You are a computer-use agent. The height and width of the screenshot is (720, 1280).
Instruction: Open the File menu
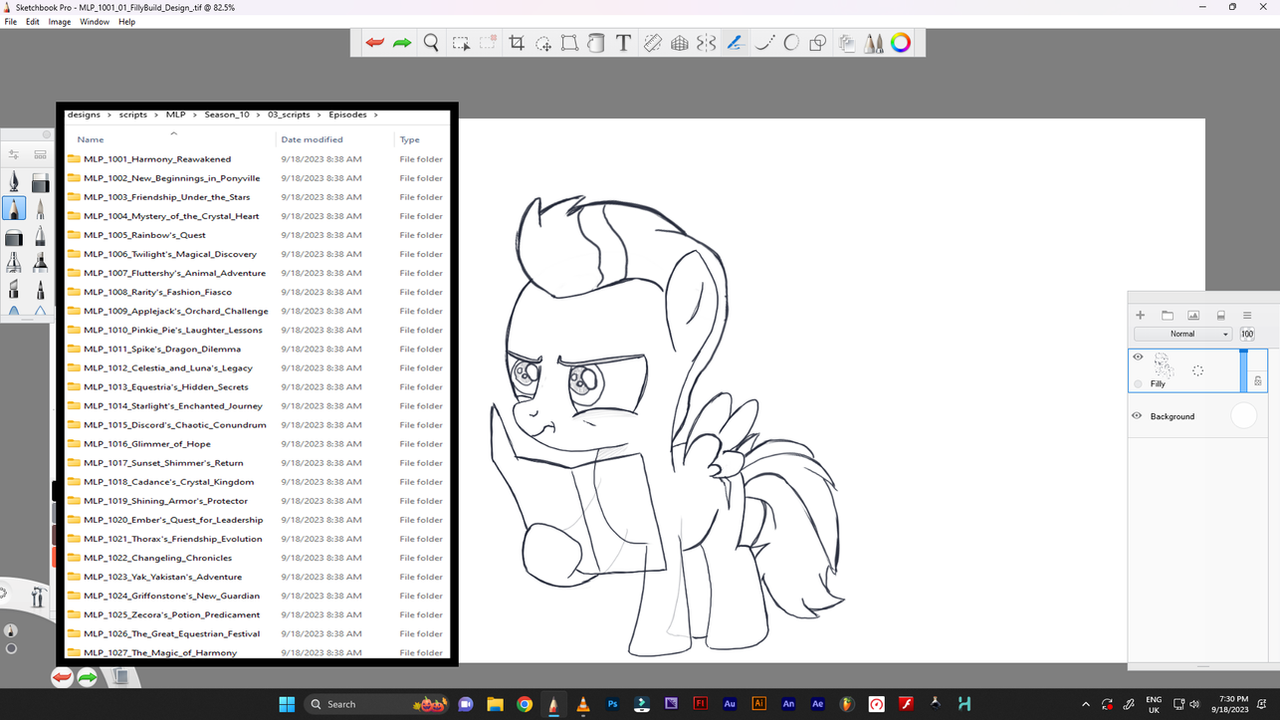coord(10,21)
